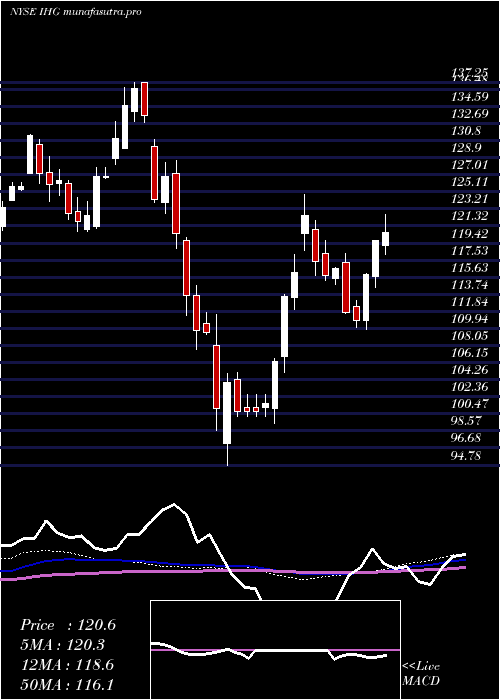Viewport: 500px width, 700px height.
Task: Click the 100.47 price axis label
Action: pyautogui.click(x=470, y=404)
